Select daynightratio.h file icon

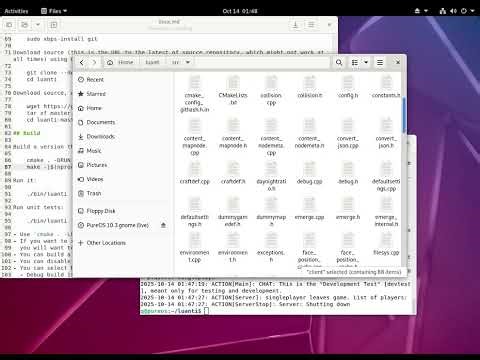[x=271, y=169]
